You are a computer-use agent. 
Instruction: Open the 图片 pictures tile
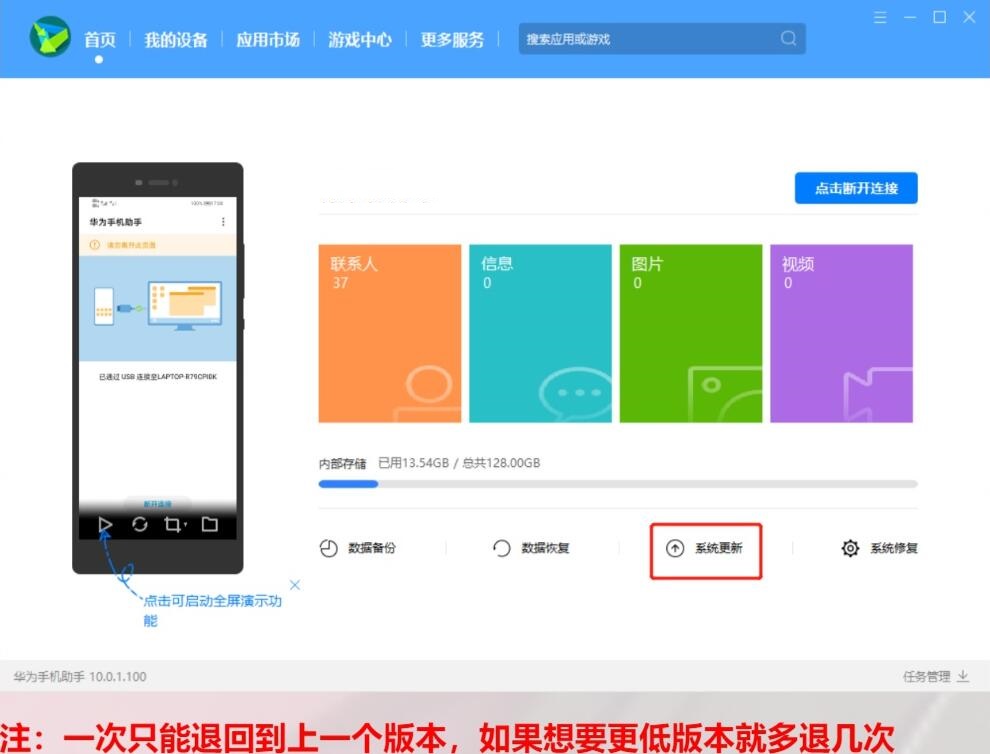click(691, 333)
